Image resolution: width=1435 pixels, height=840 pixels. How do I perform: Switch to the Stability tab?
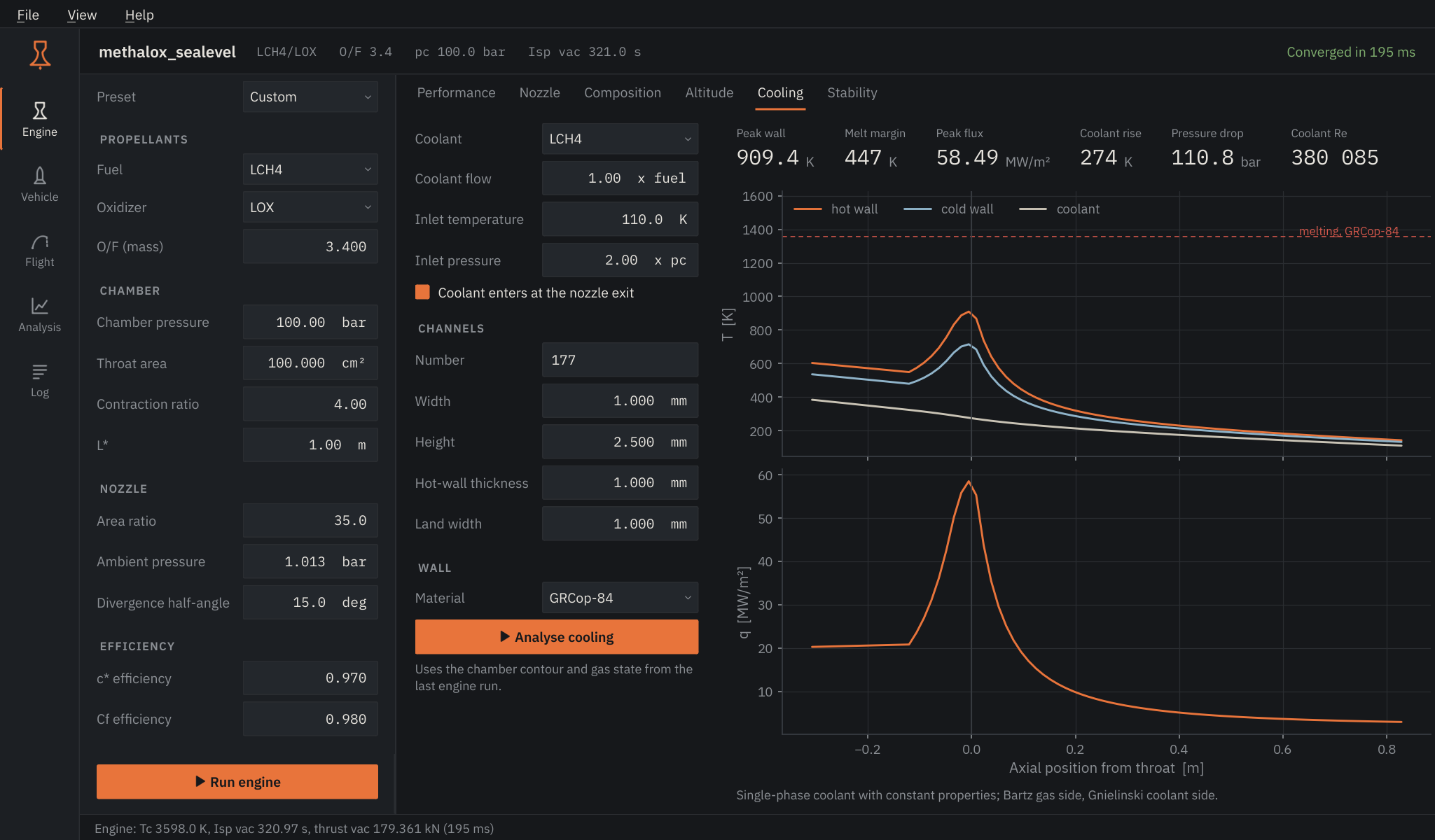tap(852, 92)
